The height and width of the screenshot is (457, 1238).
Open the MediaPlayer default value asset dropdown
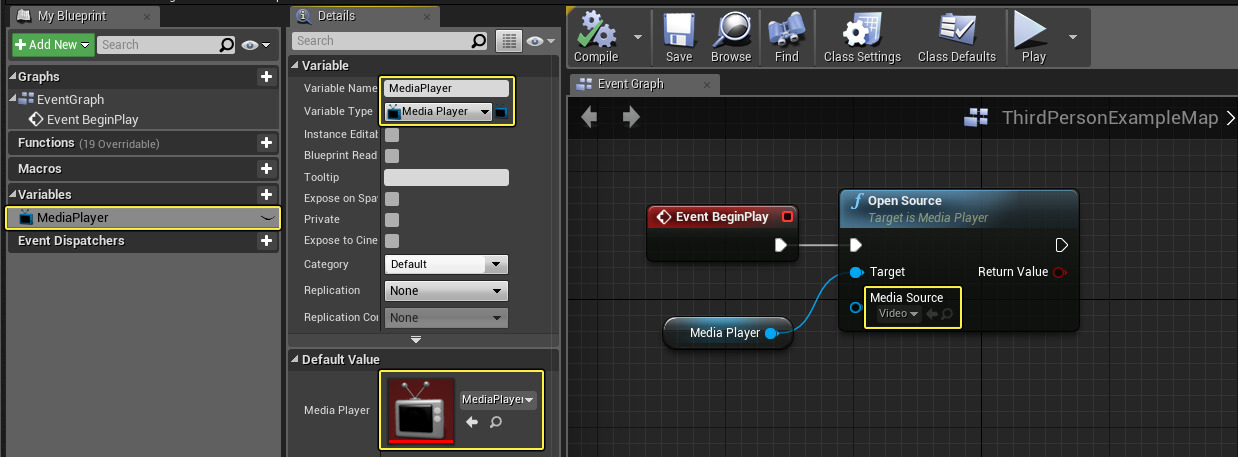pos(498,400)
